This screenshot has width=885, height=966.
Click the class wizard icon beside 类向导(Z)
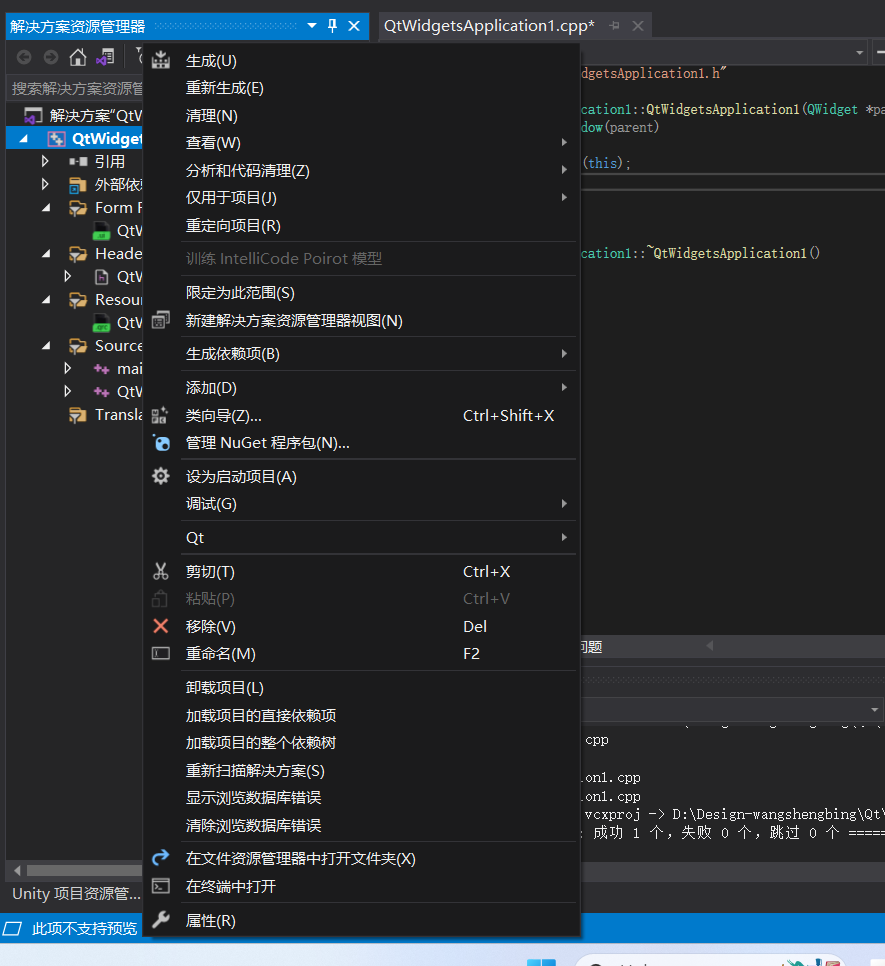click(x=160, y=415)
